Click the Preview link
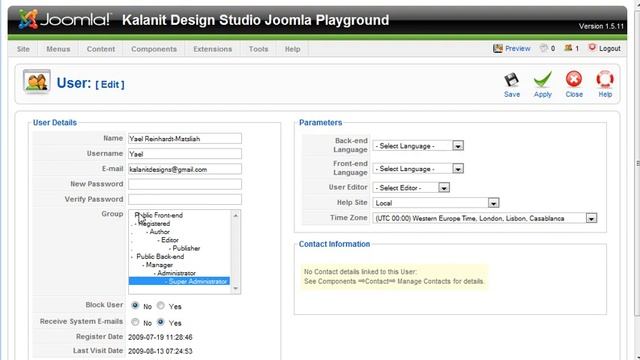This screenshot has width=640, height=360. [518, 49]
